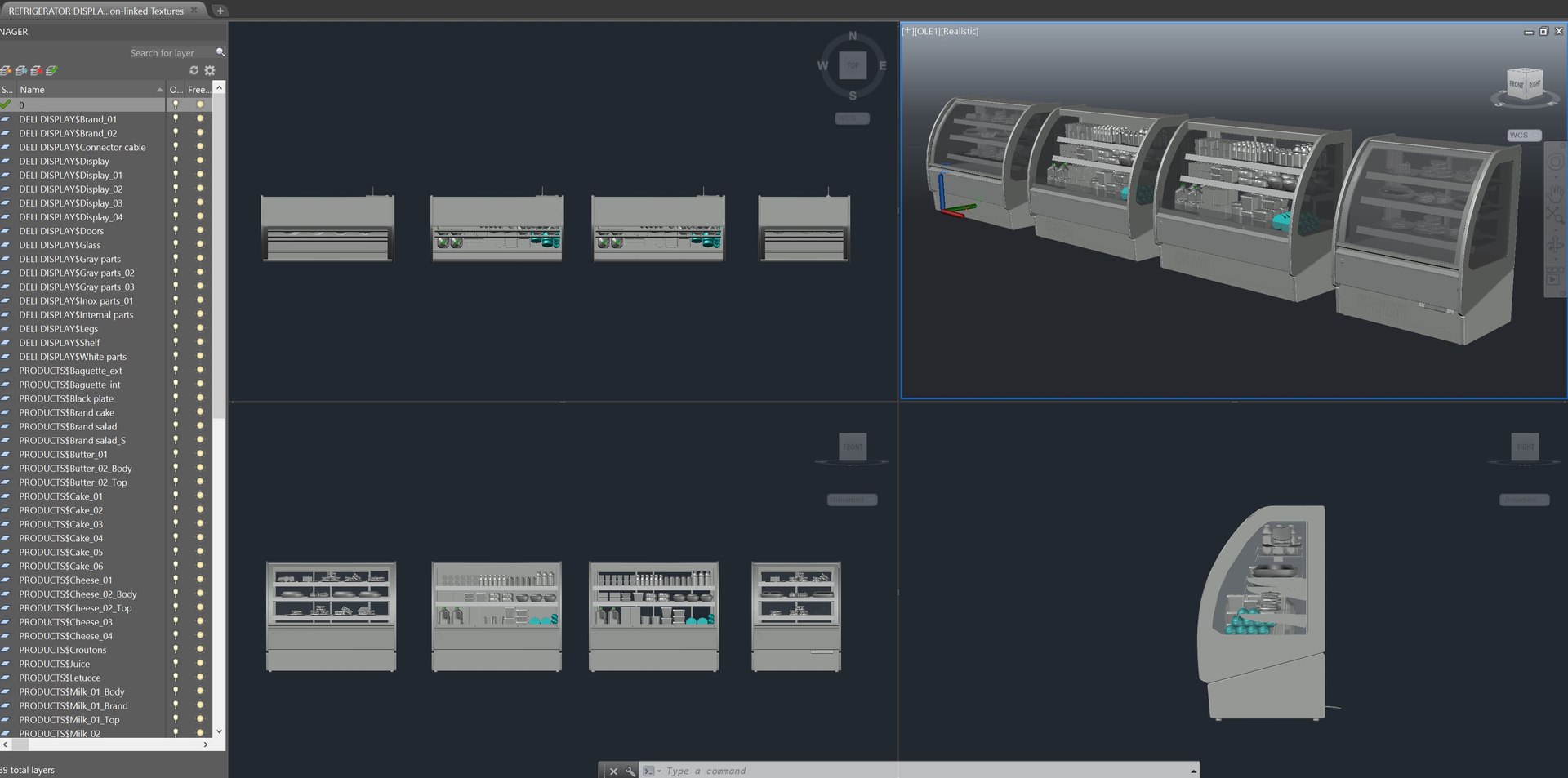
Task: Refresh the layer list
Action: [194, 71]
